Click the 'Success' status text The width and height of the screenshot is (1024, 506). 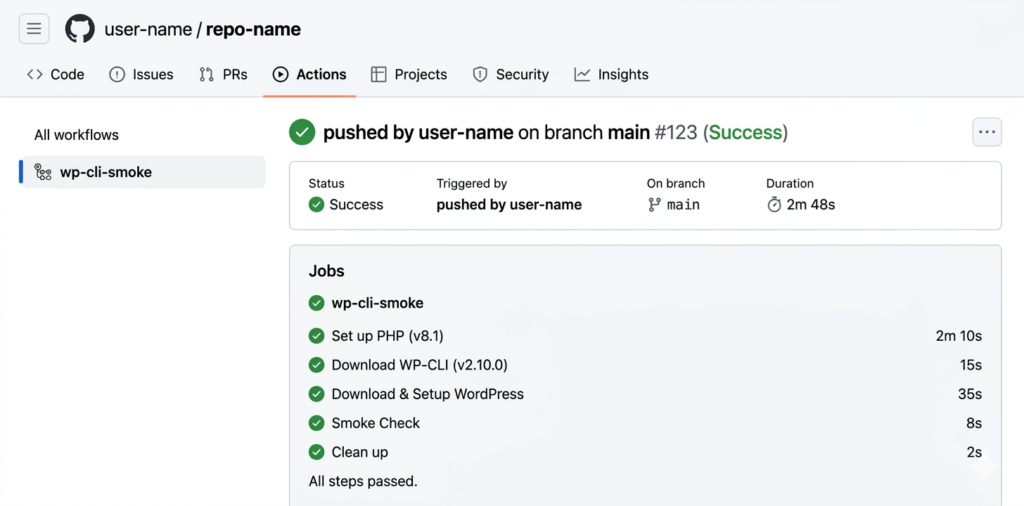(356, 205)
